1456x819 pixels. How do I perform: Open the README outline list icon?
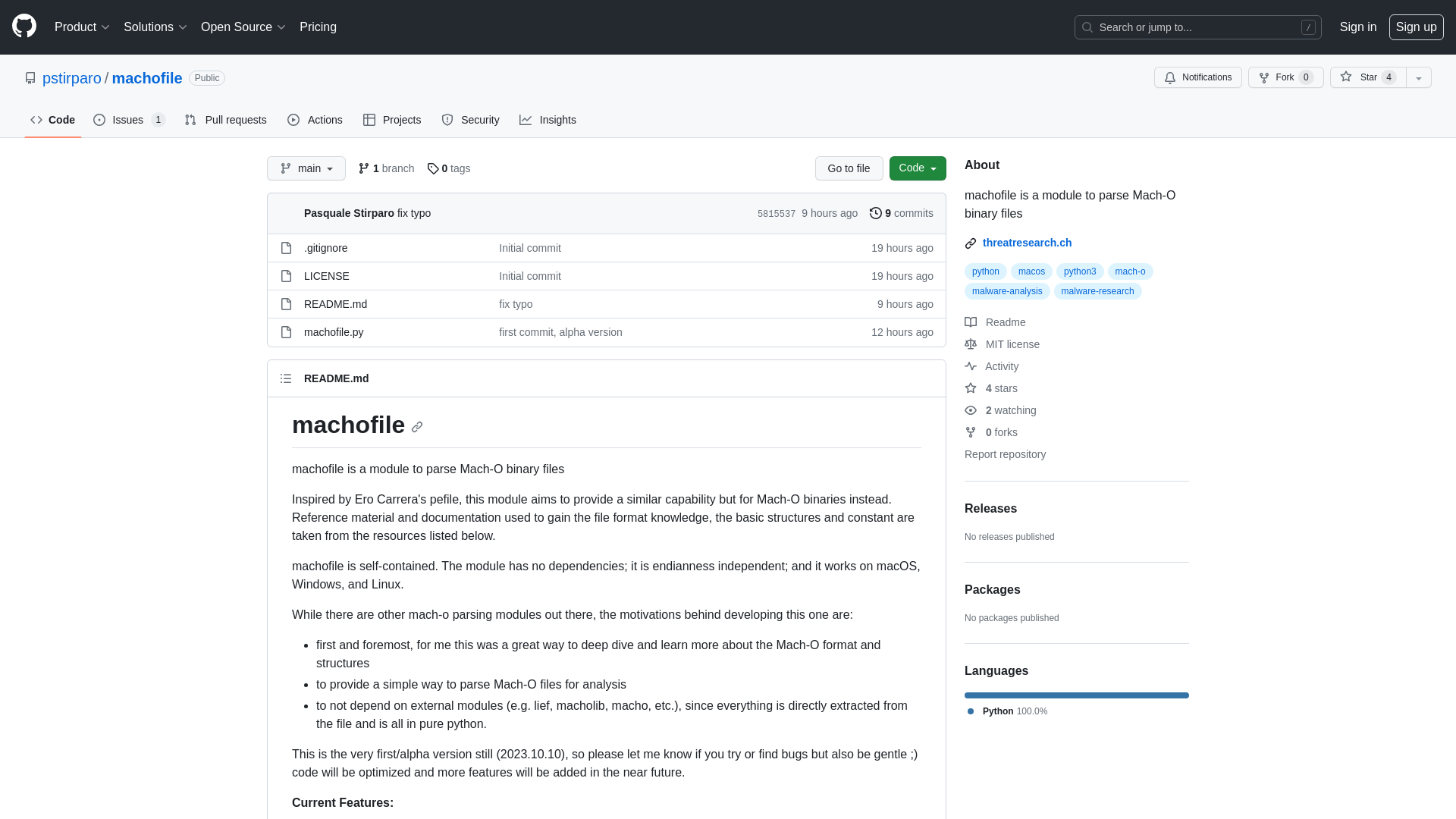[286, 378]
